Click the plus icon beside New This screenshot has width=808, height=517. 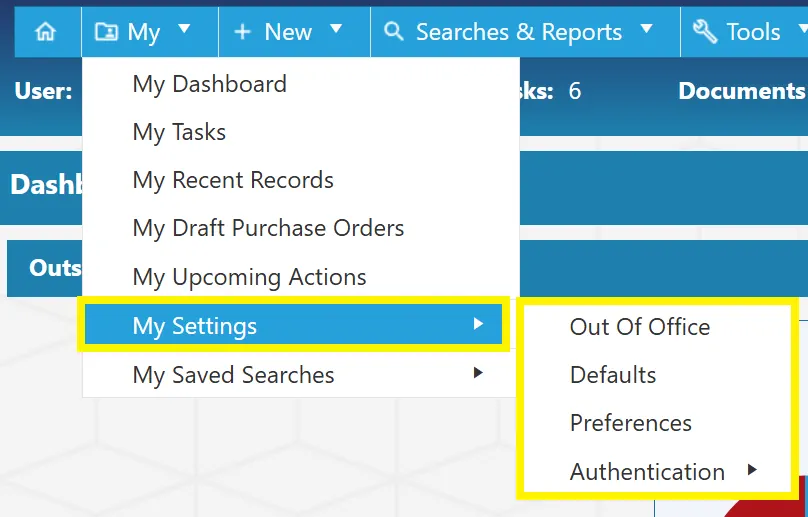point(242,32)
